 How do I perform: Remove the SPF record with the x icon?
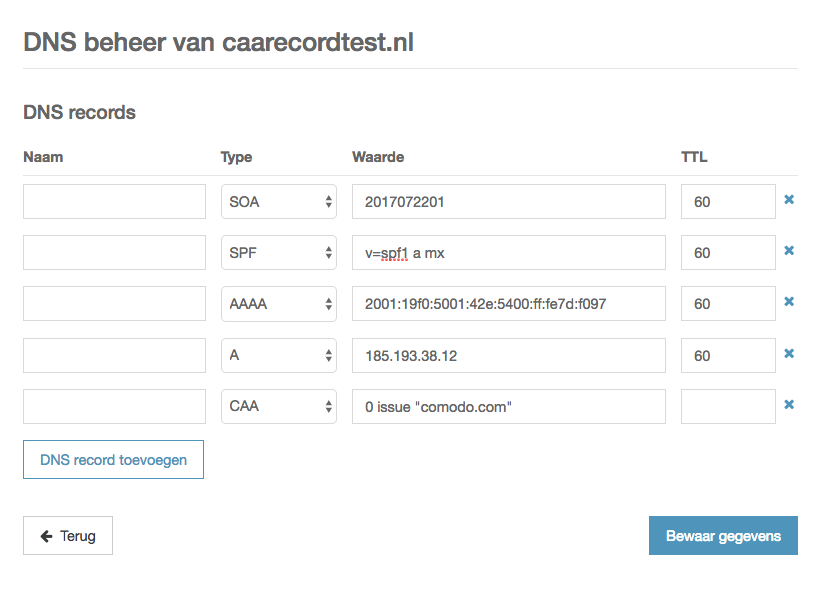click(x=789, y=252)
